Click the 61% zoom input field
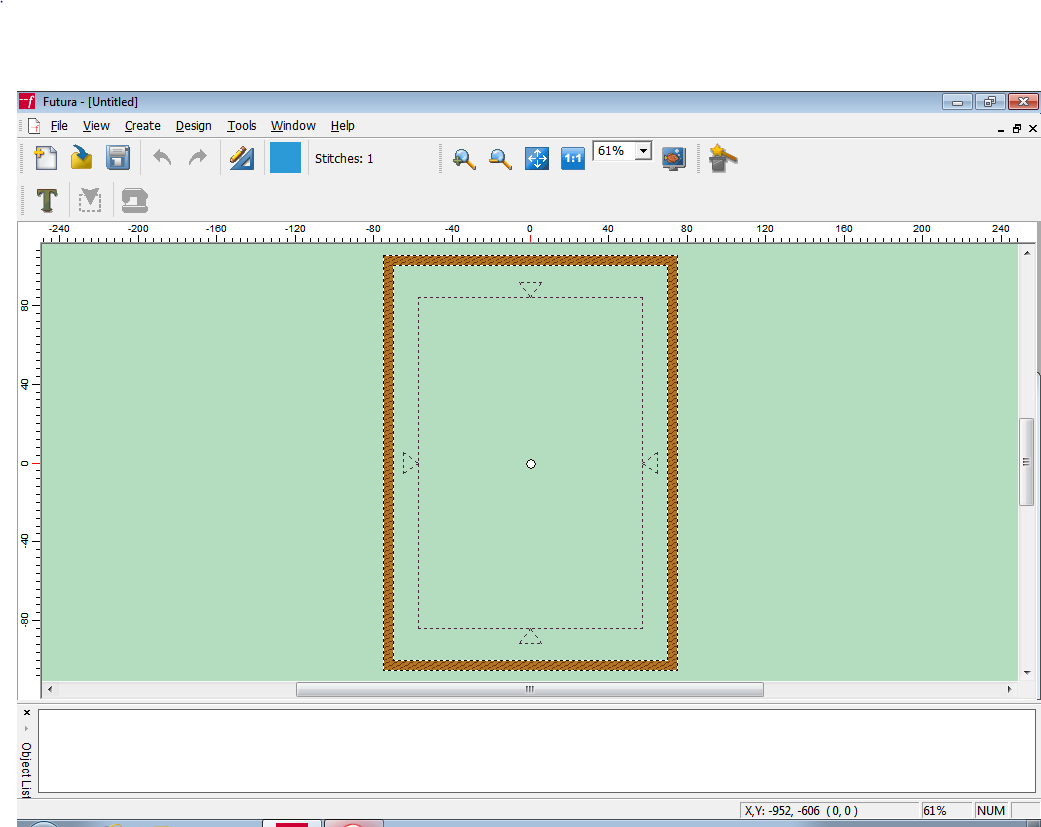 pyautogui.click(x=614, y=151)
